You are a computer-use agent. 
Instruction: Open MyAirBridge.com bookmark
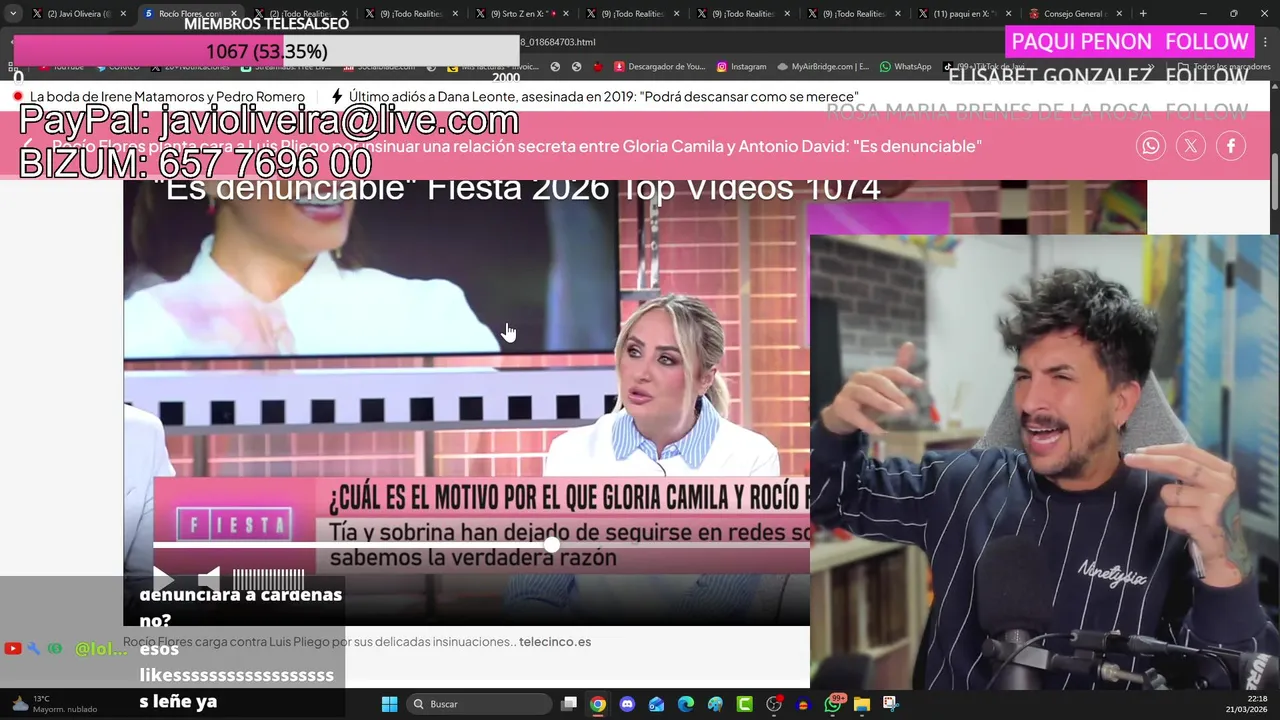pyautogui.click(x=823, y=67)
